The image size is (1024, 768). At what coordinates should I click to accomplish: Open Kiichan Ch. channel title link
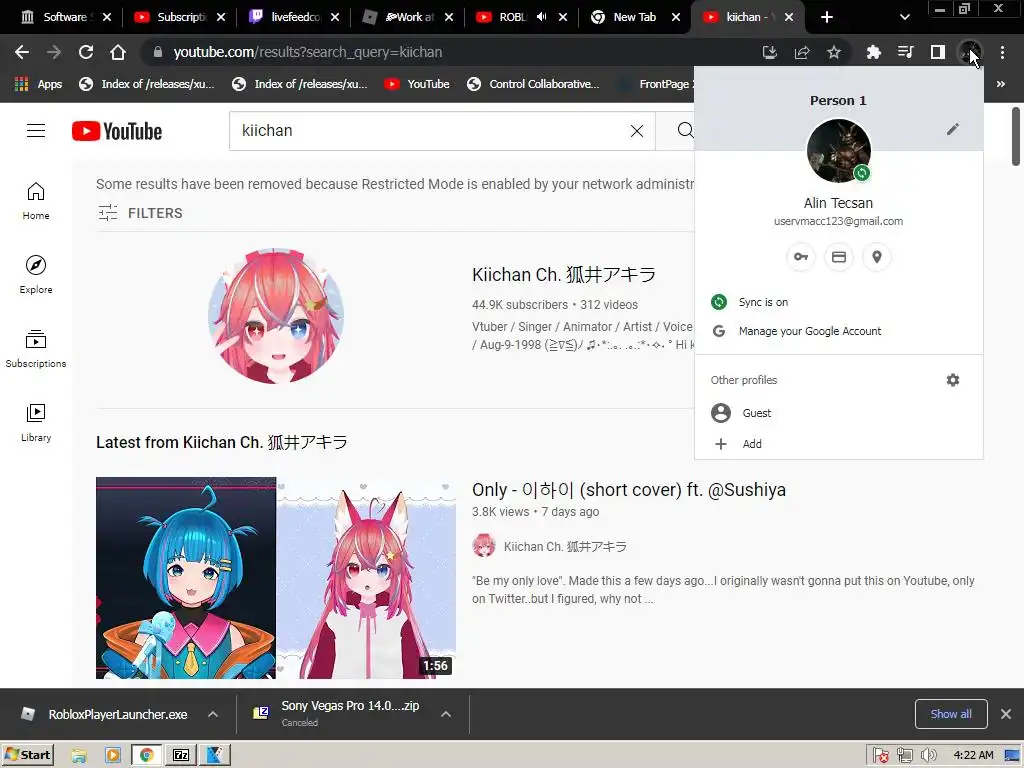pyautogui.click(x=564, y=274)
